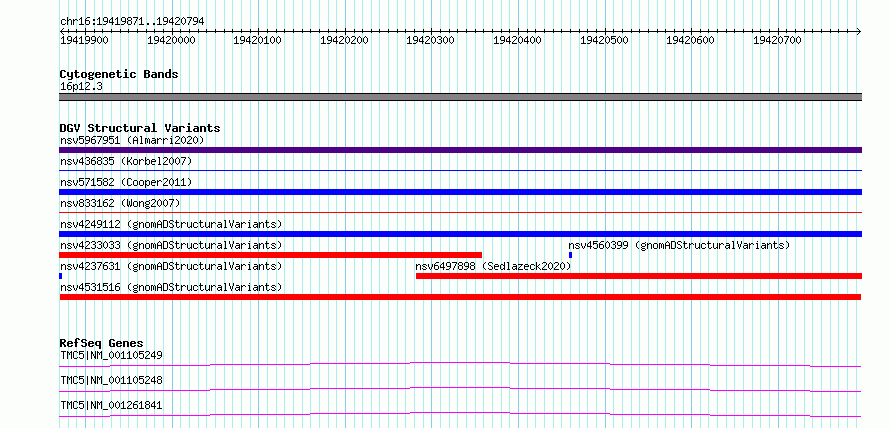Click ruler position 19420500
Screen dimensions: 890x428
(x=604, y=40)
